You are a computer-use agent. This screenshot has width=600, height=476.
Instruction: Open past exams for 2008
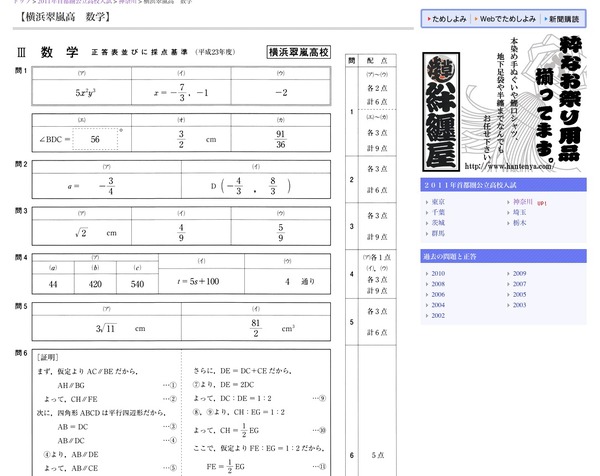438,284
